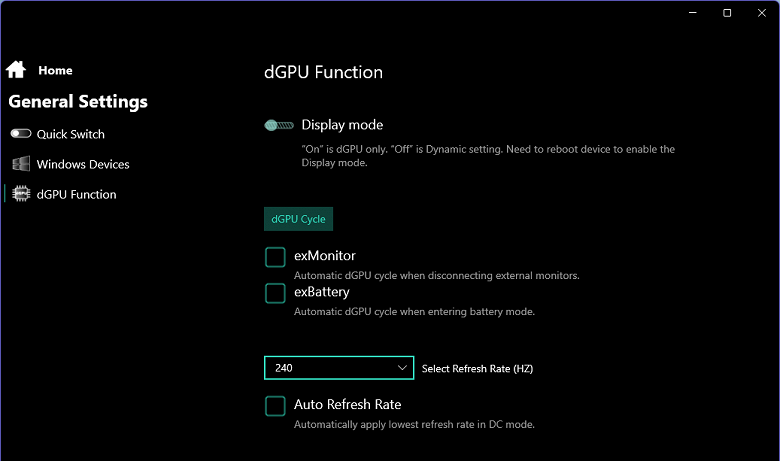Image resolution: width=780 pixels, height=461 pixels.
Task: Select dGPU Function sidebar entry
Action: click(x=77, y=194)
